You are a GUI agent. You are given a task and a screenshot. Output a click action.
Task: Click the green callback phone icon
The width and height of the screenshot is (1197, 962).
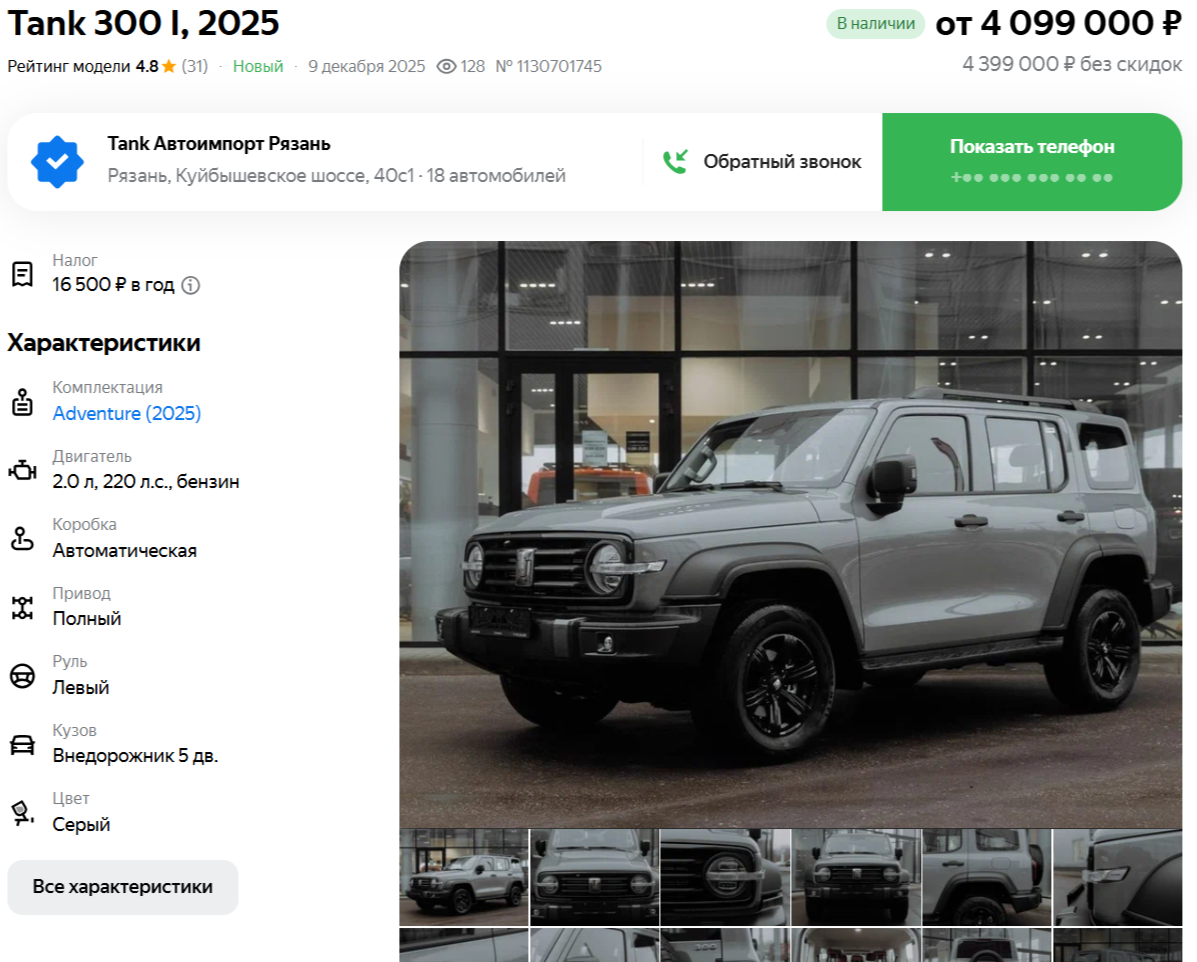676,161
